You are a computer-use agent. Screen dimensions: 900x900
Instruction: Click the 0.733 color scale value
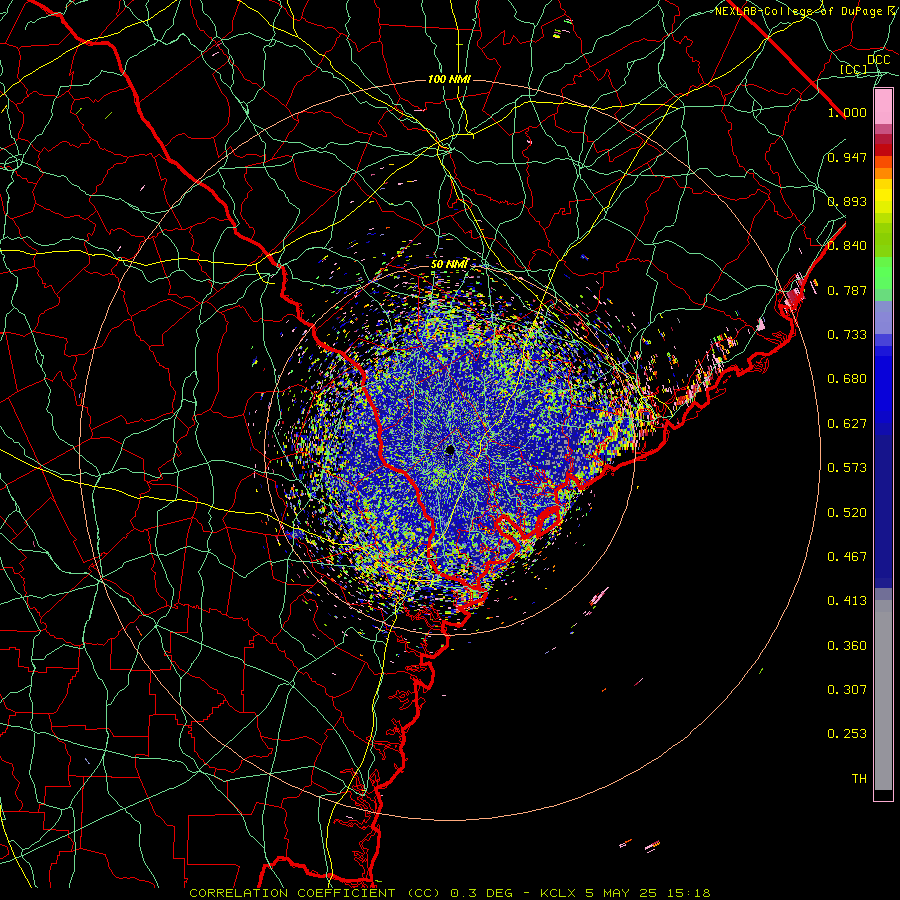point(847,335)
